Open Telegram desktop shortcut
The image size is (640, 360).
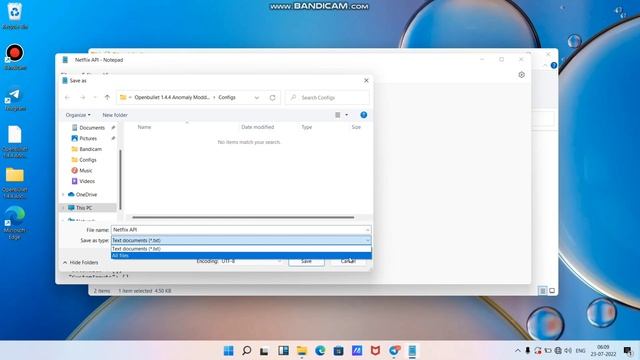tap(15, 100)
